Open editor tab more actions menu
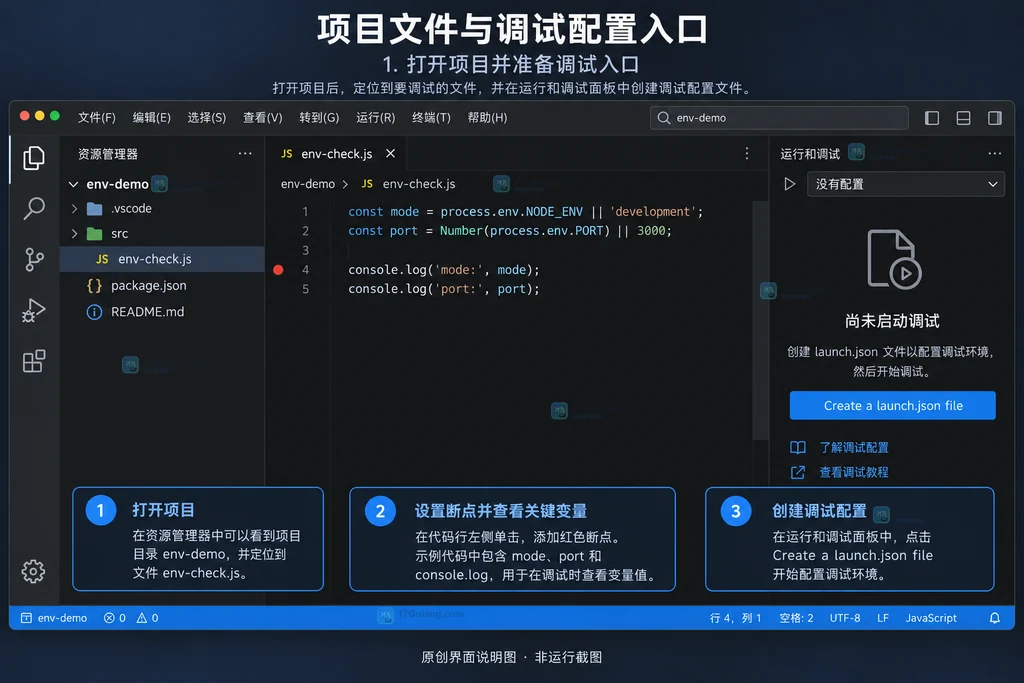This screenshot has height=683, width=1024. click(x=746, y=153)
